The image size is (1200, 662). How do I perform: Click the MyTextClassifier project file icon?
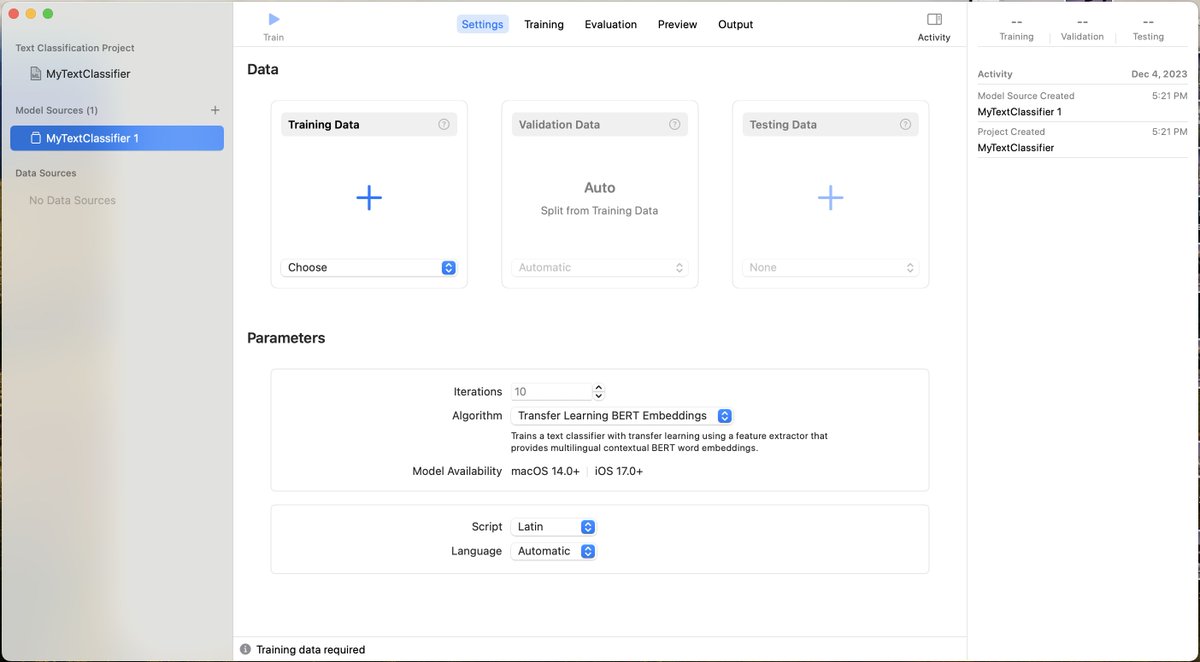point(36,74)
